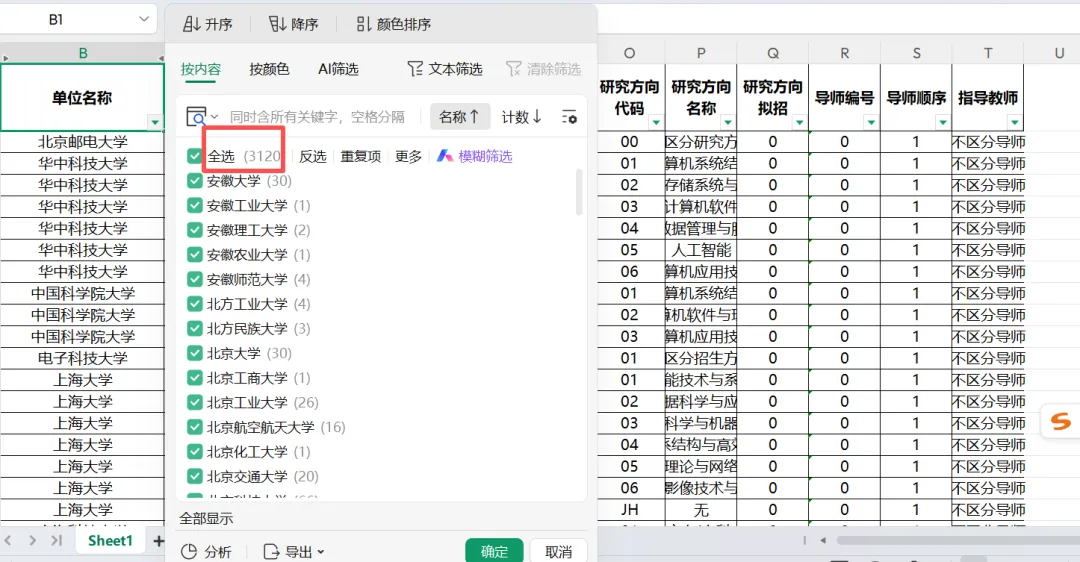Viewport: 1080px width, 562px height.
Task: Open 导师编号 column filter arrow
Action: pos(871,123)
